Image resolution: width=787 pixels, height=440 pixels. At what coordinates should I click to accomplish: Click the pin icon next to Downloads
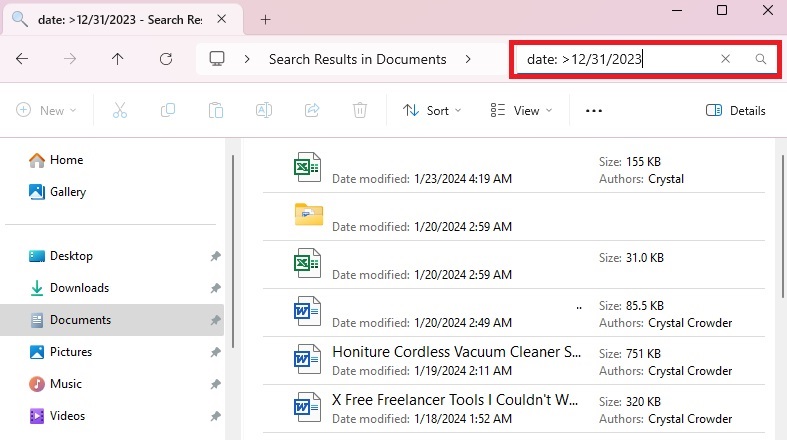pyautogui.click(x=215, y=288)
